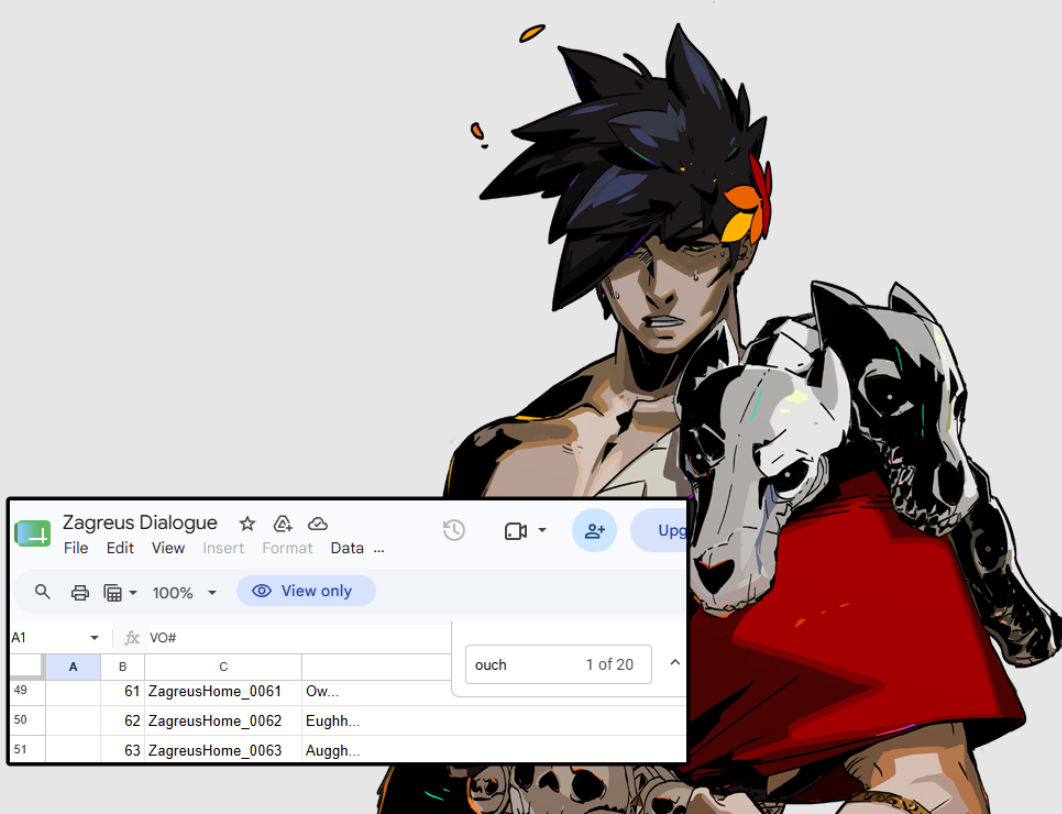Click cell containing 62
Image resolution: width=1062 pixels, height=814 pixels.
[x=123, y=721]
